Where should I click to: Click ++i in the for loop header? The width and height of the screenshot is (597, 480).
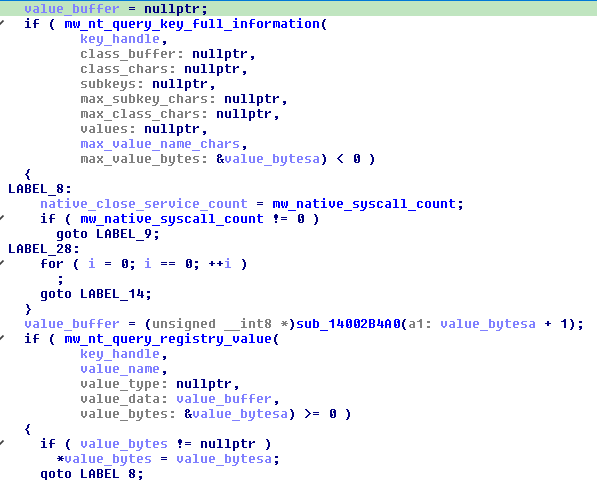point(220,263)
